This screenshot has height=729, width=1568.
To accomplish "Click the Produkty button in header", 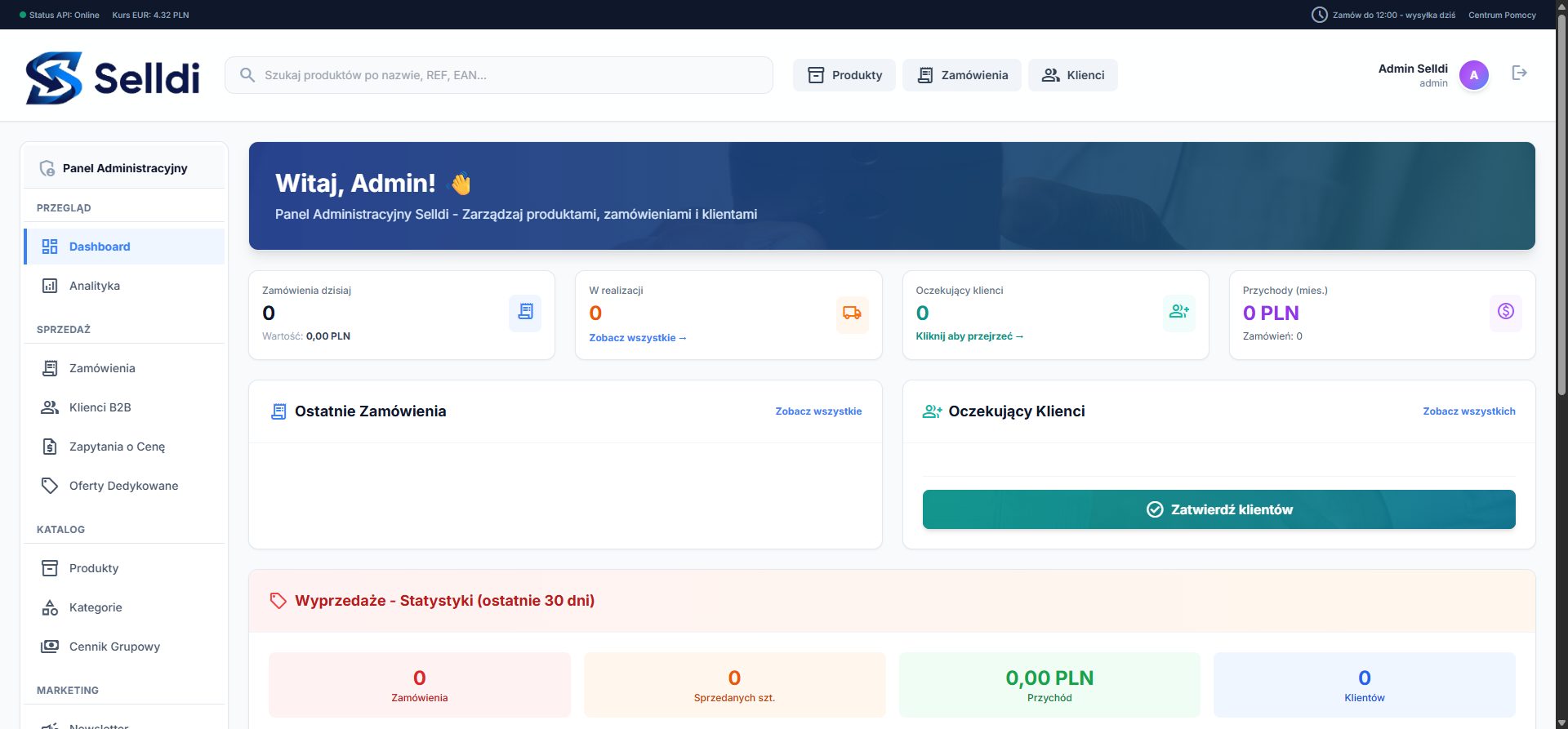I will click(844, 75).
